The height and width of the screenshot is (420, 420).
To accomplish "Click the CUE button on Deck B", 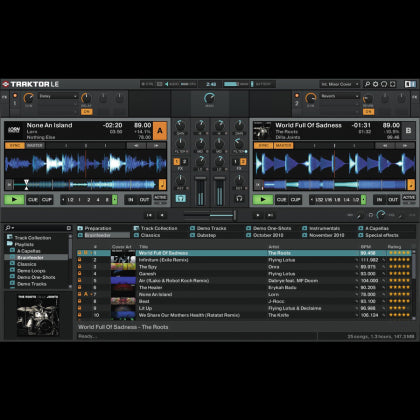I will point(281,200).
